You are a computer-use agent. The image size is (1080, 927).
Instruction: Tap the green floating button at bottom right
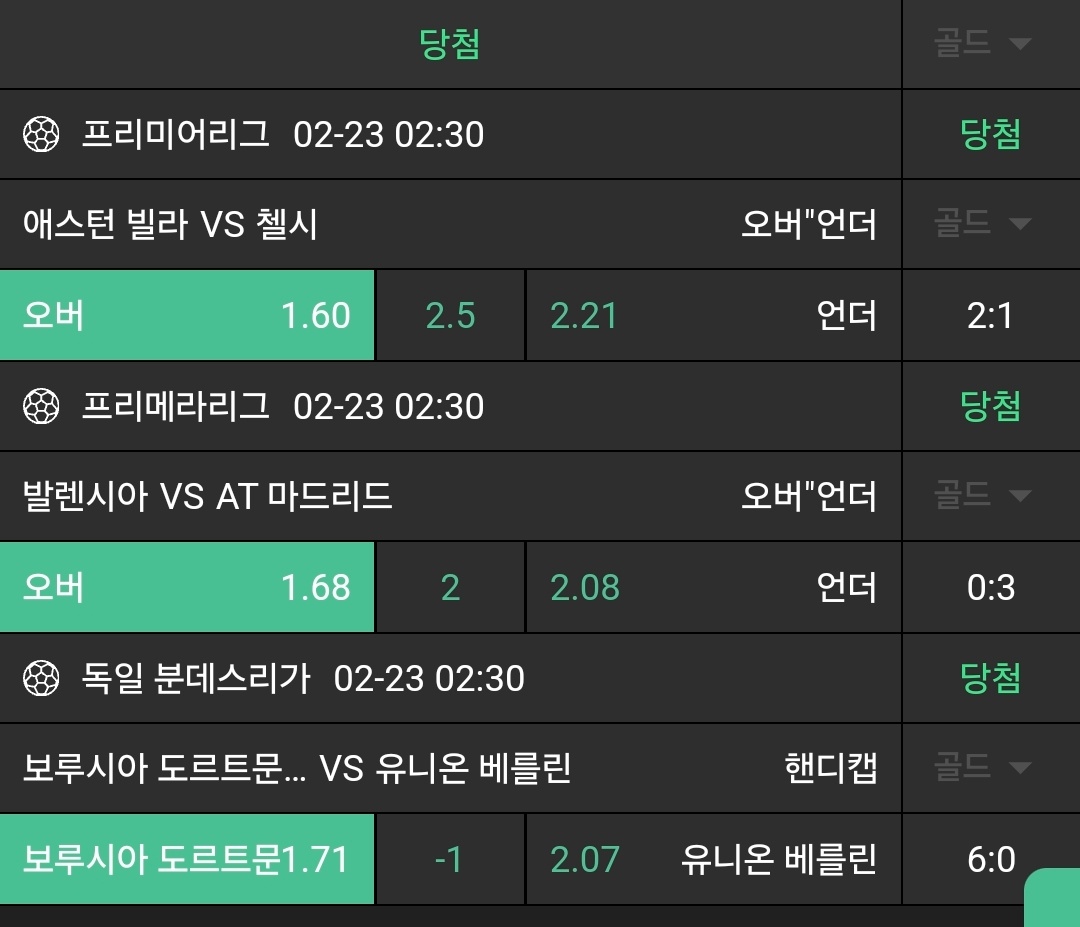tap(1054, 898)
